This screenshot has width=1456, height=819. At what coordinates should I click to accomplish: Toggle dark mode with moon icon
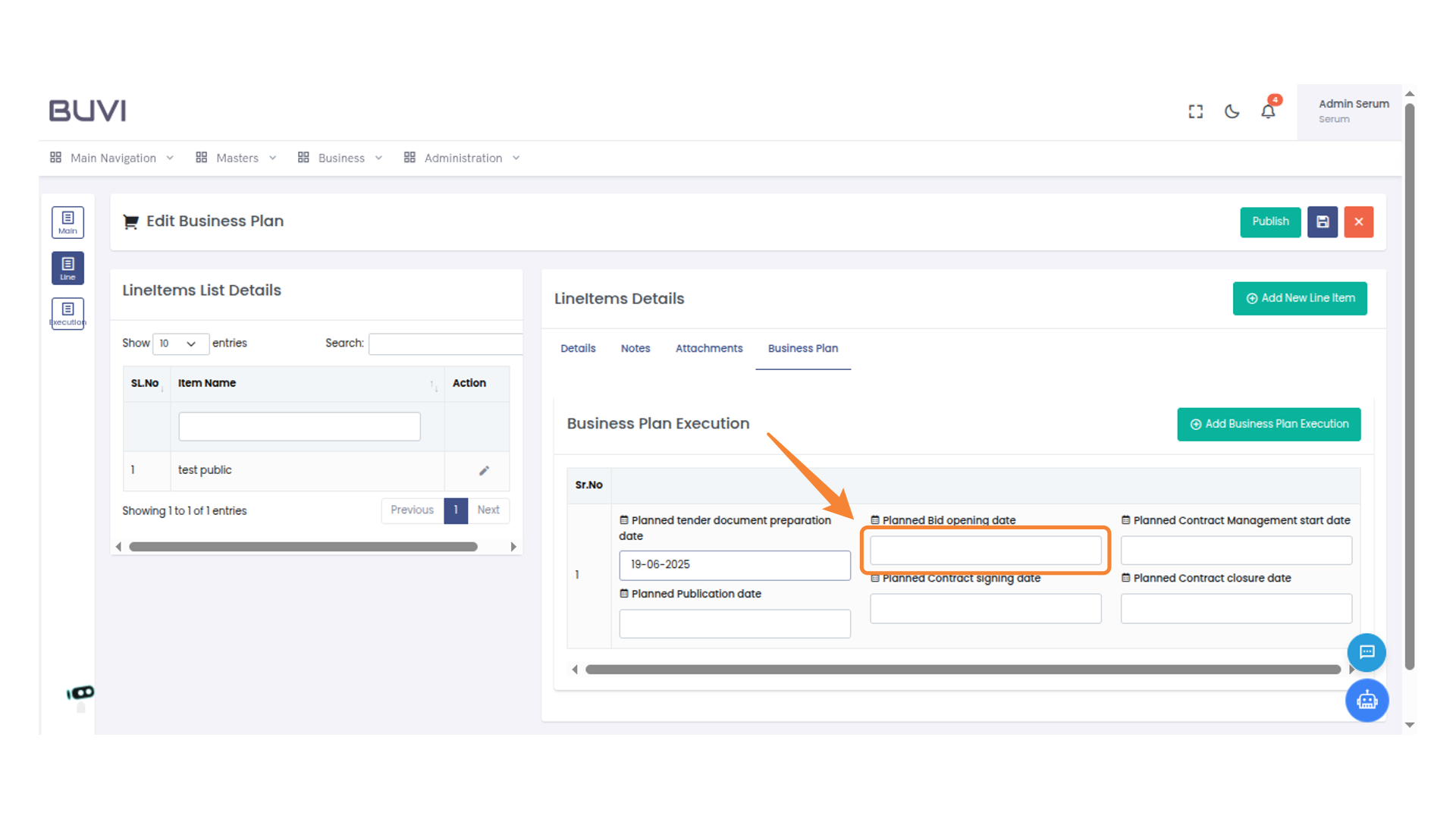(x=1232, y=111)
